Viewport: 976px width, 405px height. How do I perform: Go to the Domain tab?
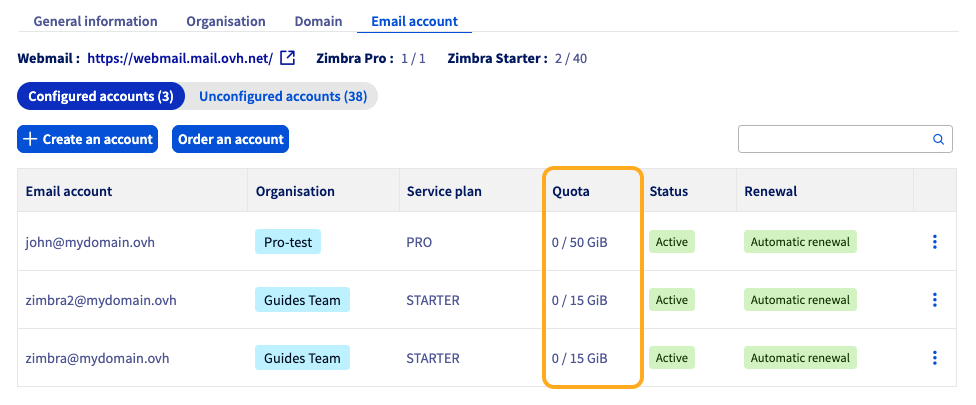[x=318, y=21]
